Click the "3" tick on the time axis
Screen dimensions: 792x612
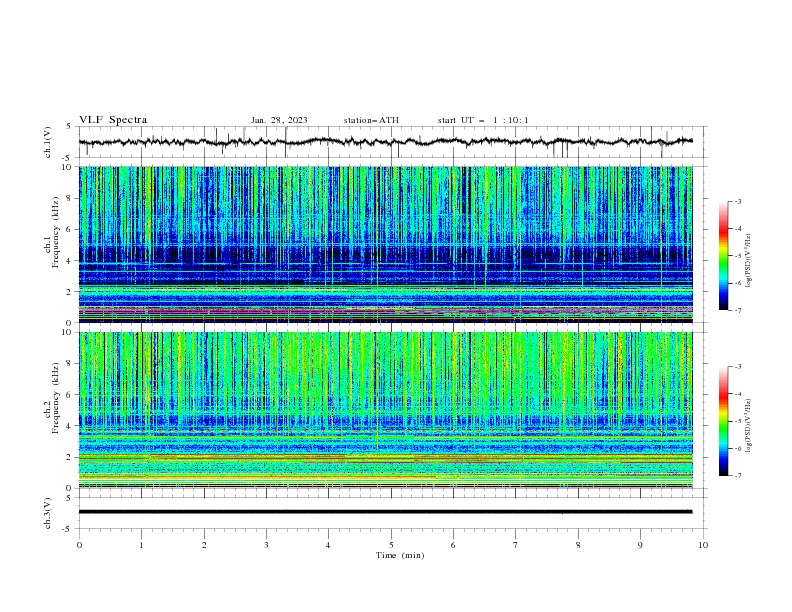[x=266, y=545]
